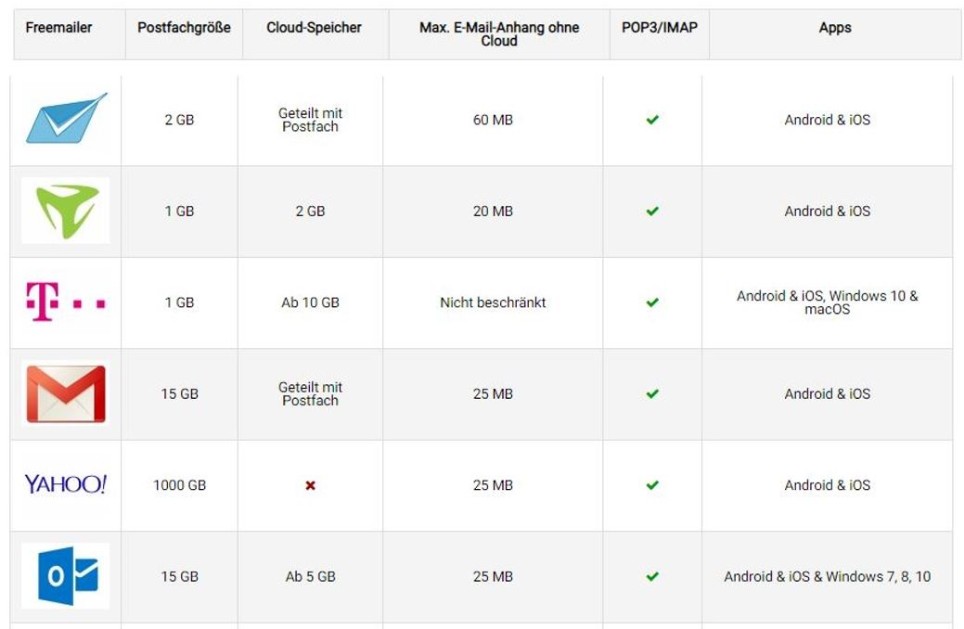Click green checkmark in Gmail POP3/IMAP cell
Image resolution: width=964 pixels, height=629 pixels.
(652, 394)
